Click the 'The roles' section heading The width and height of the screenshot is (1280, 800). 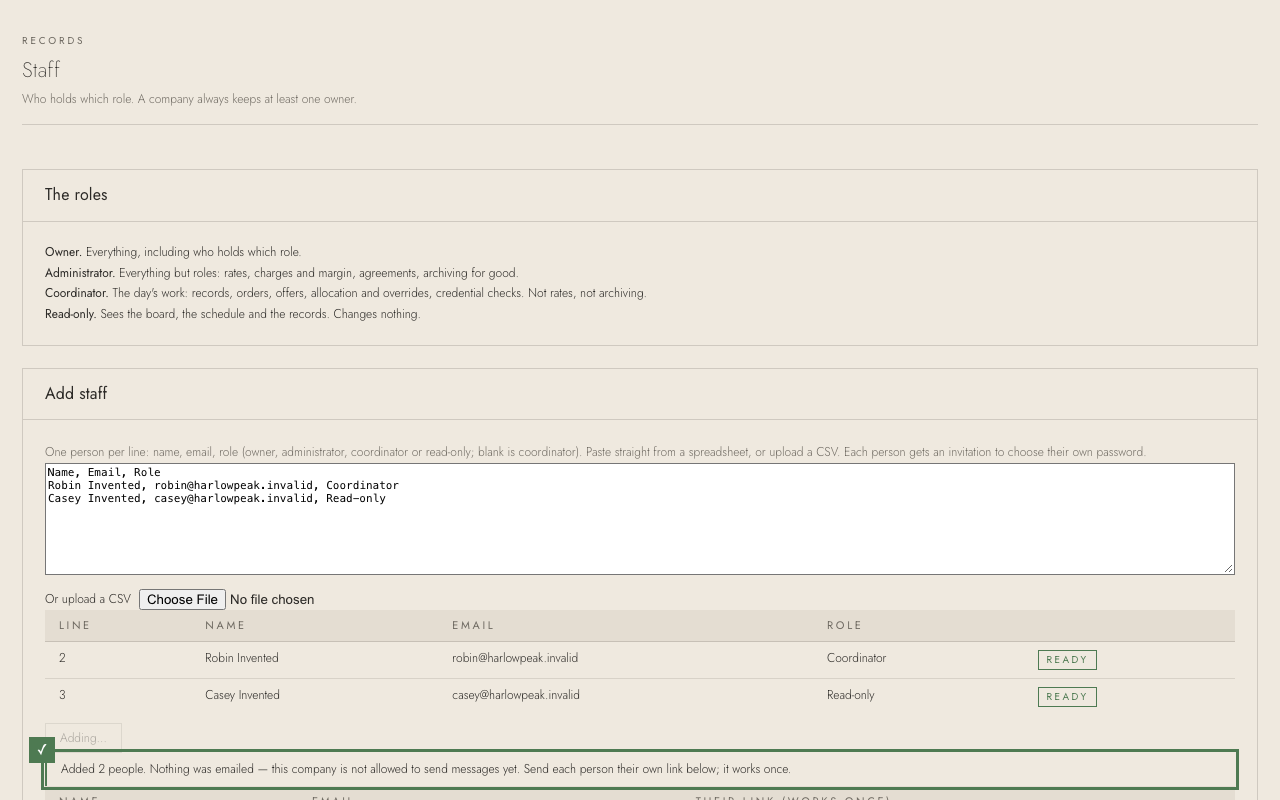(76, 195)
